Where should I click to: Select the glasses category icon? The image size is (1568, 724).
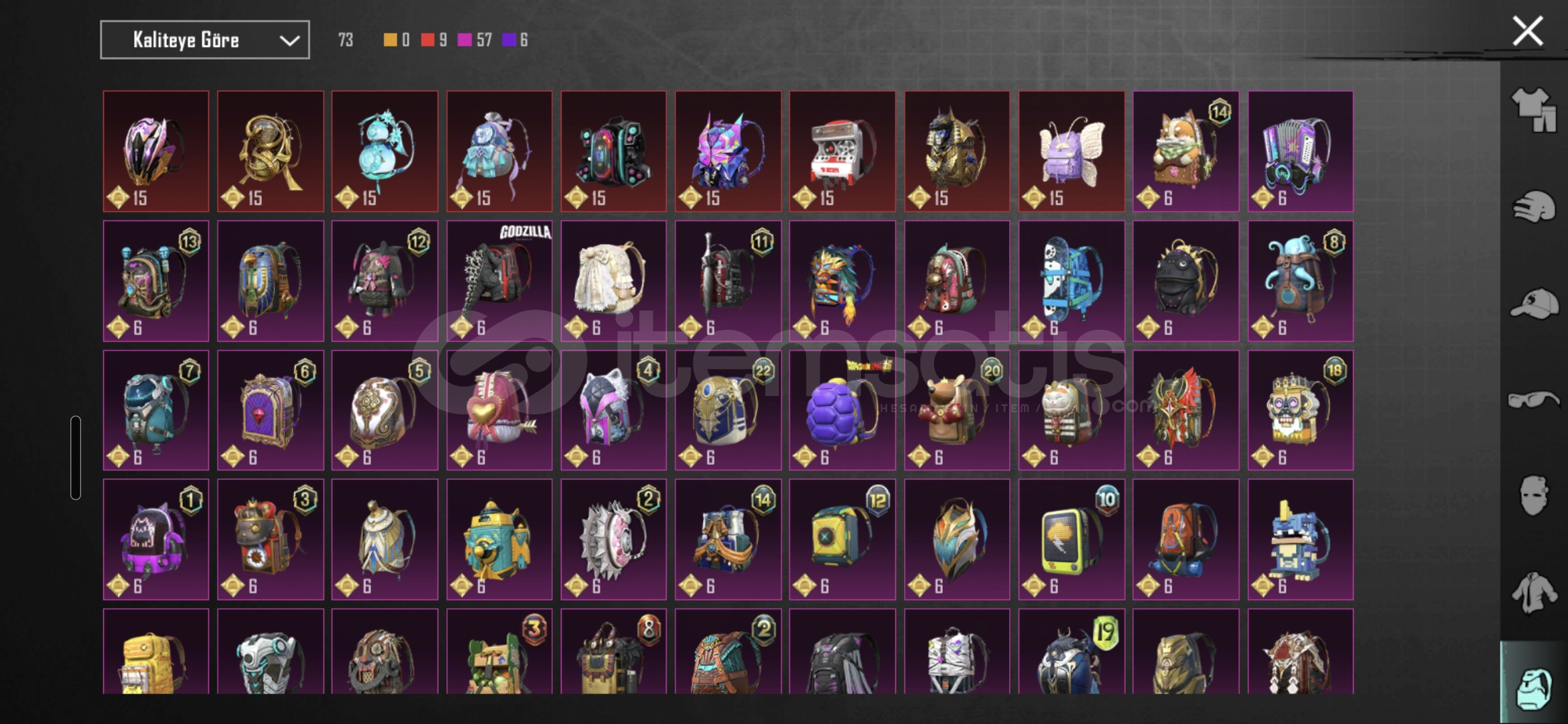(x=1533, y=400)
